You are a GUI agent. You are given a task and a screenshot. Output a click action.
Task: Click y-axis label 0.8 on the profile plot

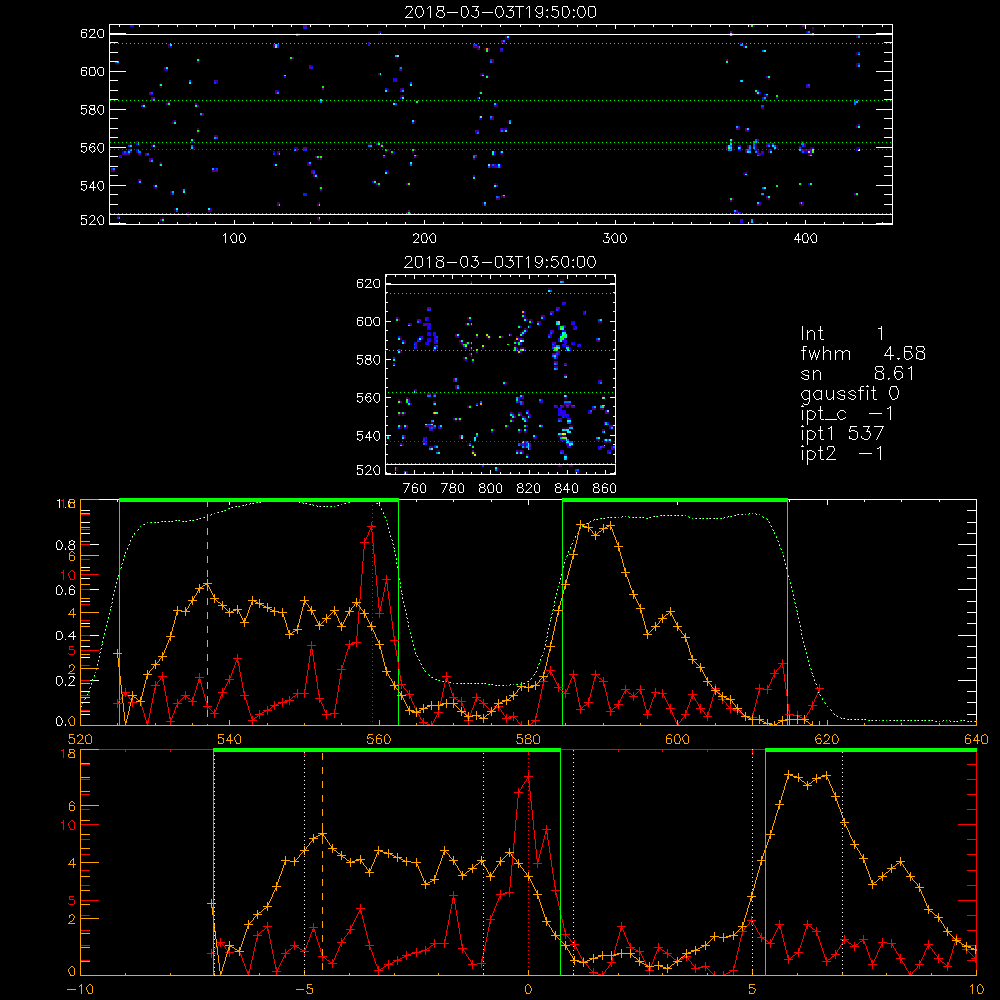click(65, 545)
